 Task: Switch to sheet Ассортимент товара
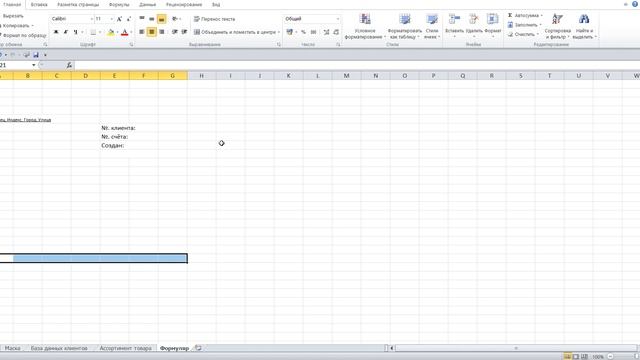[125, 348]
